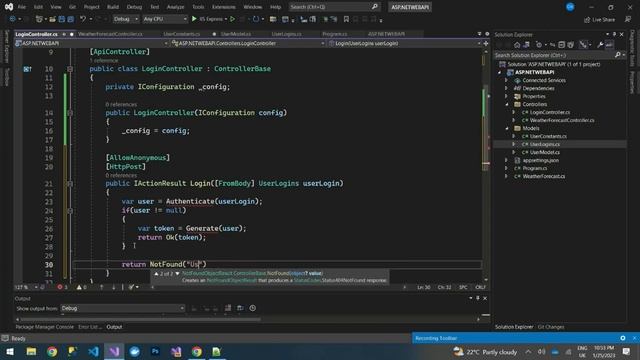The width and height of the screenshot is (640, 360).
Task: Click the single Save disk icon
Action: (62, 19)
